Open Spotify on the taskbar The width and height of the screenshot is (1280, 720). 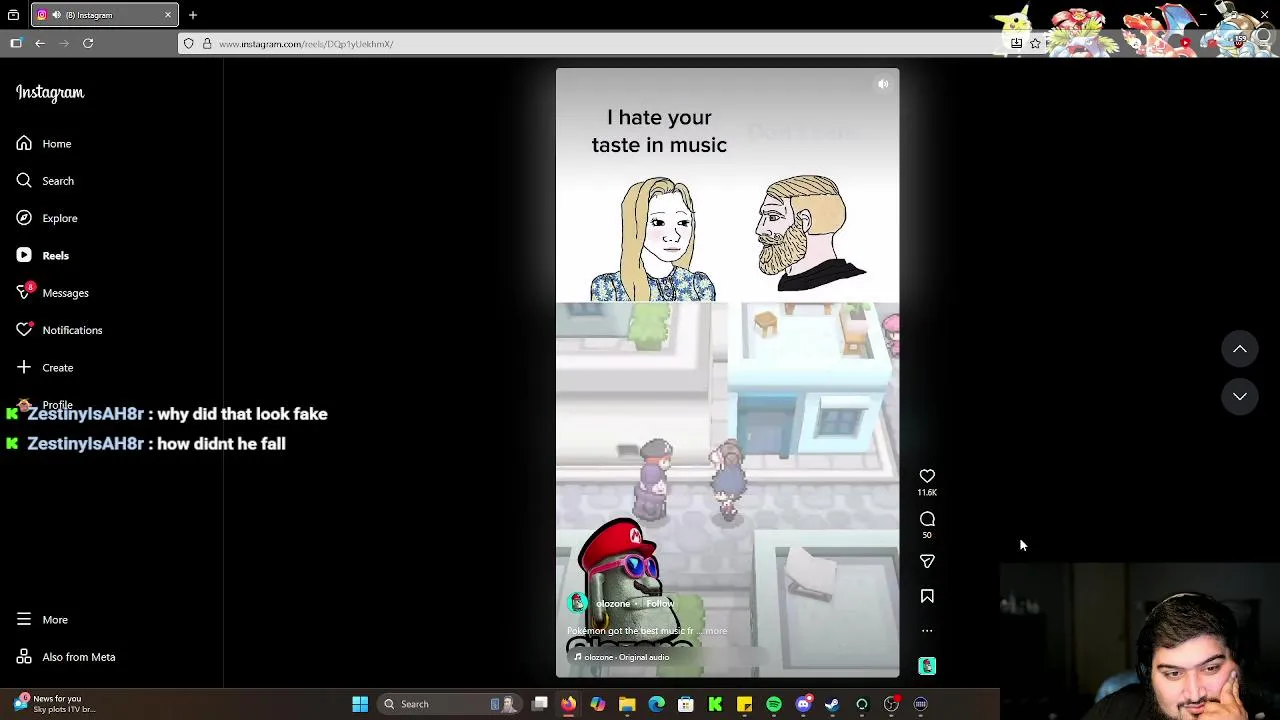click(x=774, y=704)
